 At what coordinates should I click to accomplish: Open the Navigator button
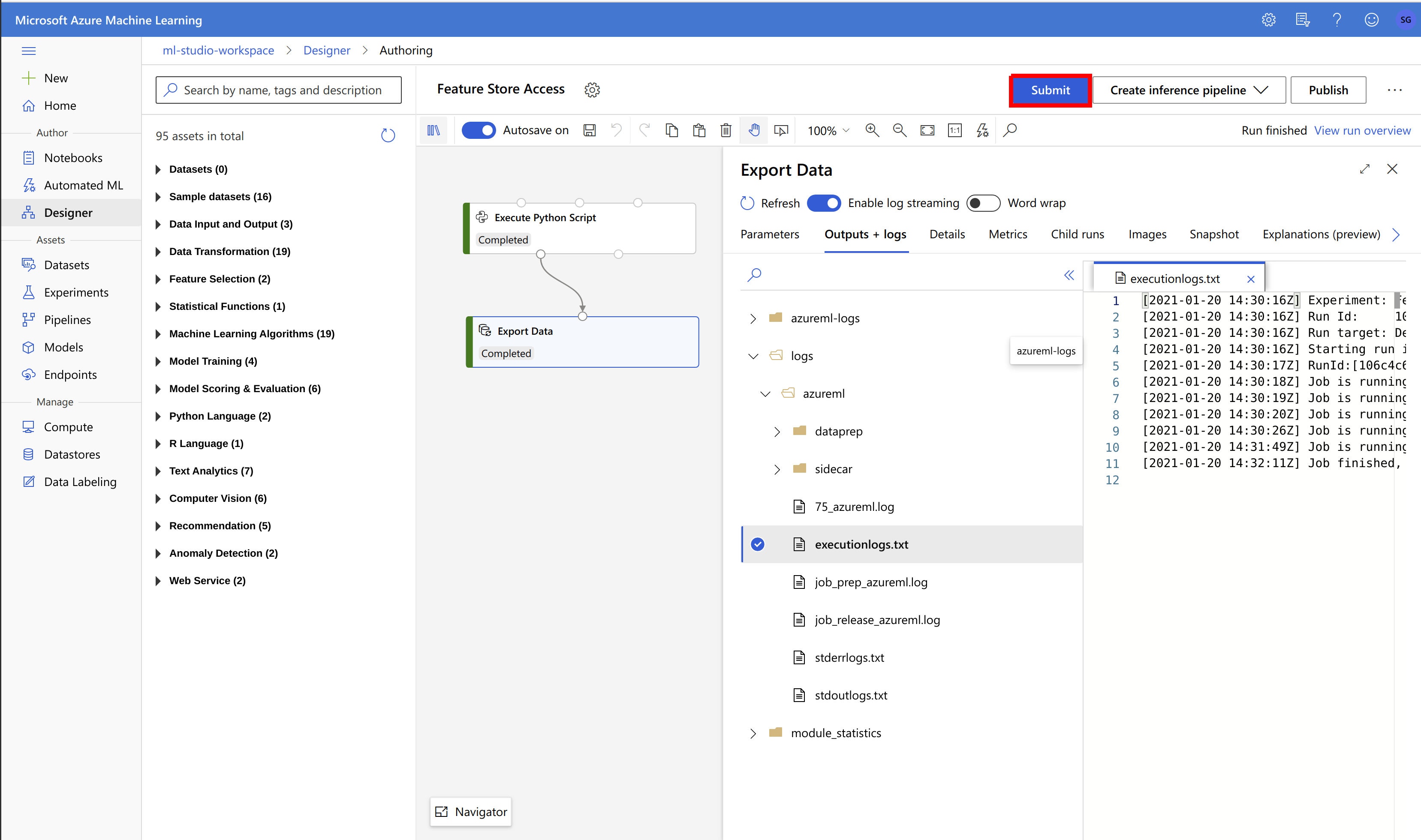coord(470,812)
